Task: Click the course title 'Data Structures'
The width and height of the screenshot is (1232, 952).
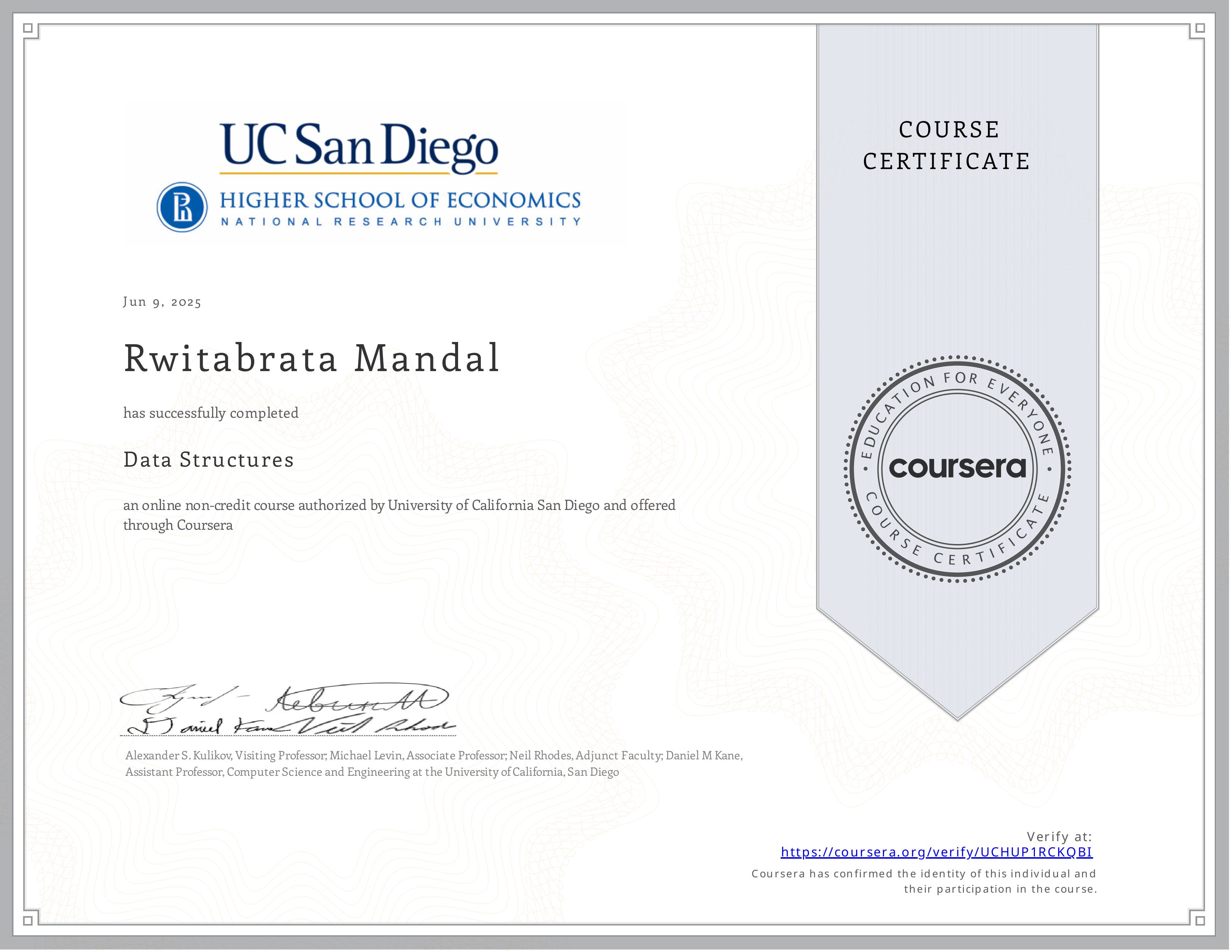Action: point(209,460)
